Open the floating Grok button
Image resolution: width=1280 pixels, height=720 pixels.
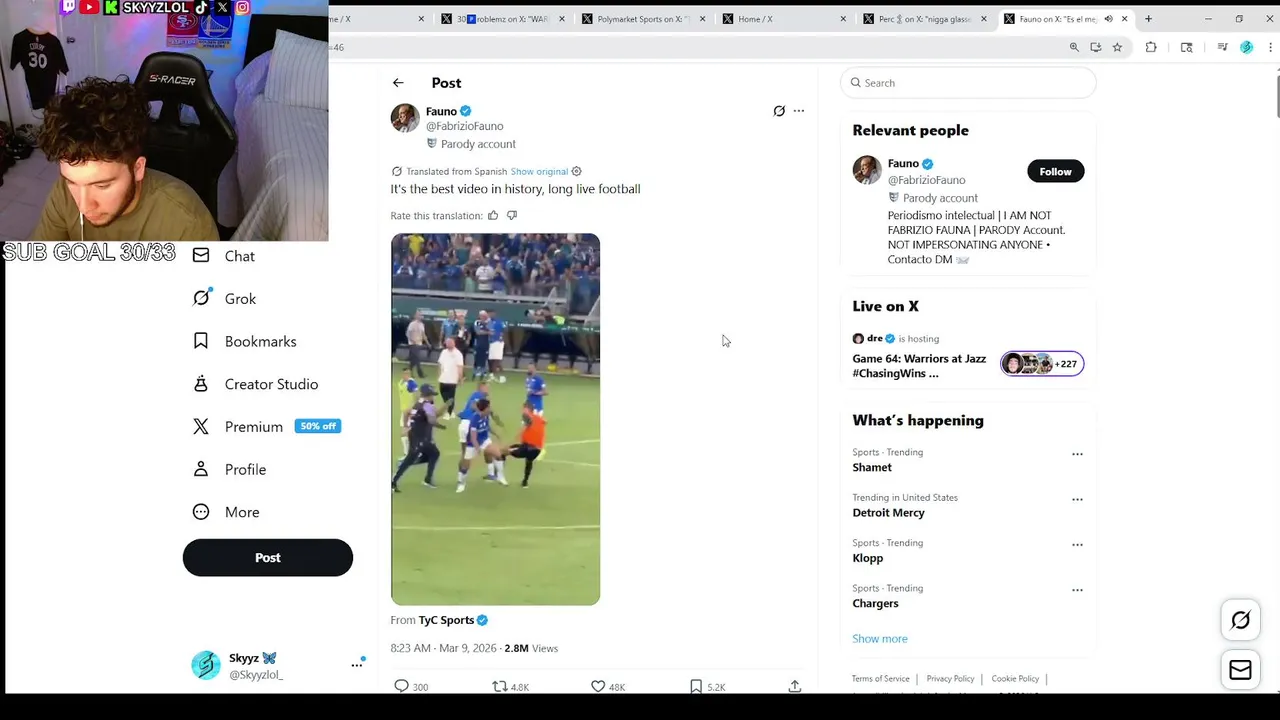click(x=1240, y=620)
